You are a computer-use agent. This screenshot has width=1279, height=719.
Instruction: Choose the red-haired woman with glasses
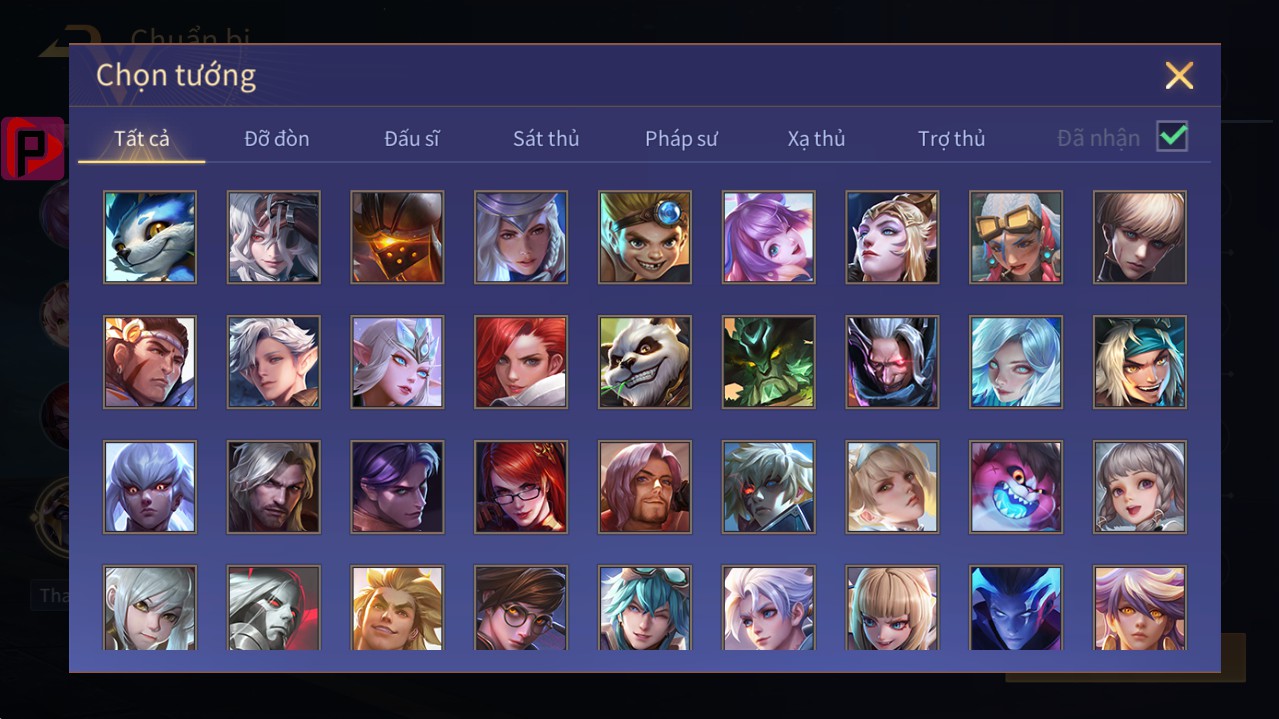521,487
